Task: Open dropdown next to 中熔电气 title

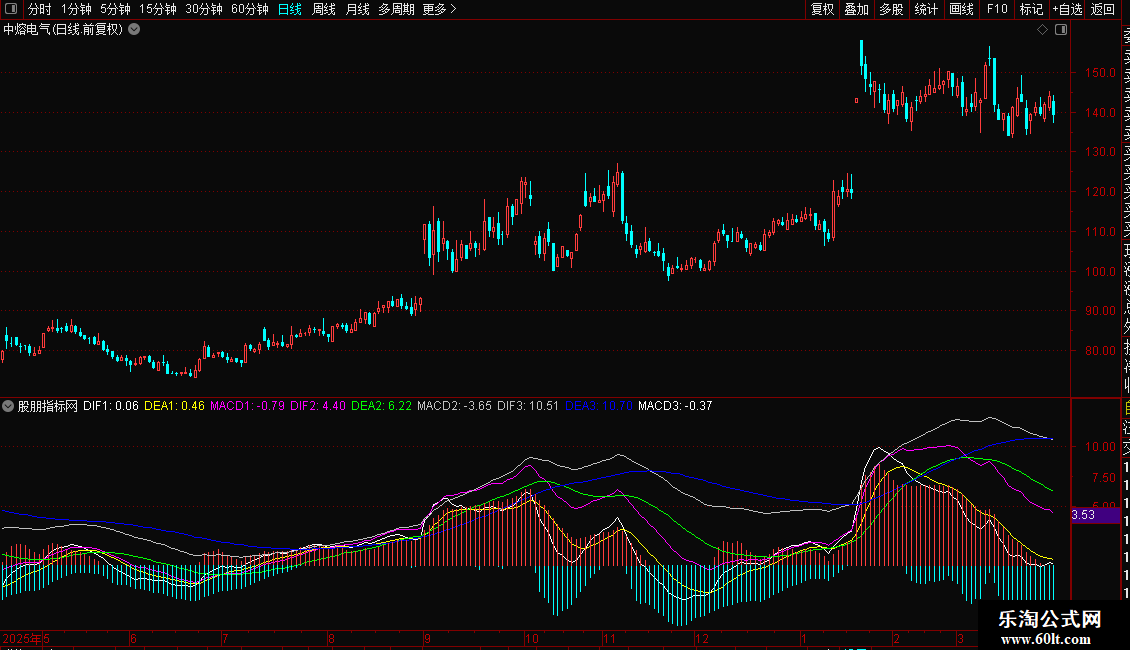Action: [134, 30]
